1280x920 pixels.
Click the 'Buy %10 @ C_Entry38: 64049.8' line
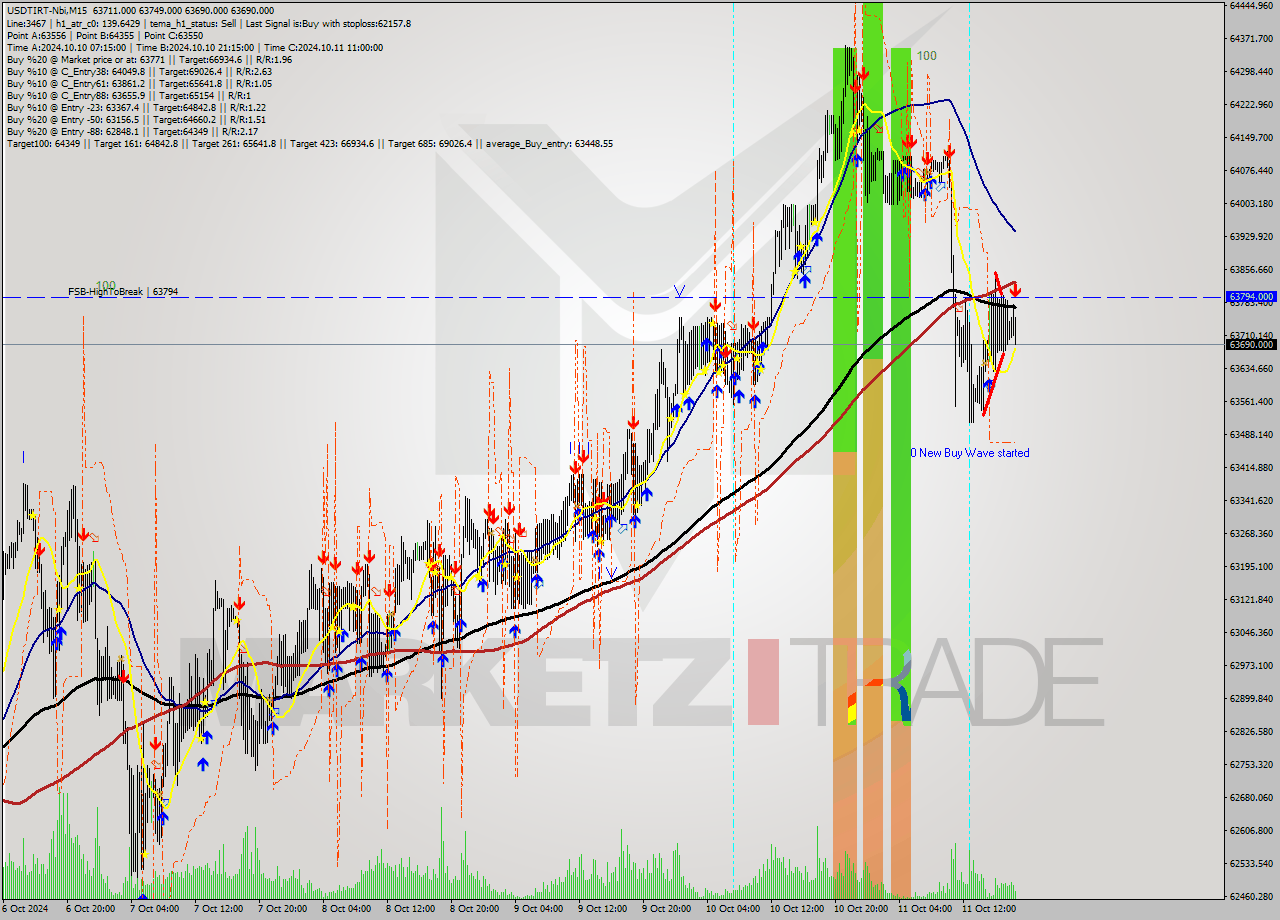click(x=139, y=71)
